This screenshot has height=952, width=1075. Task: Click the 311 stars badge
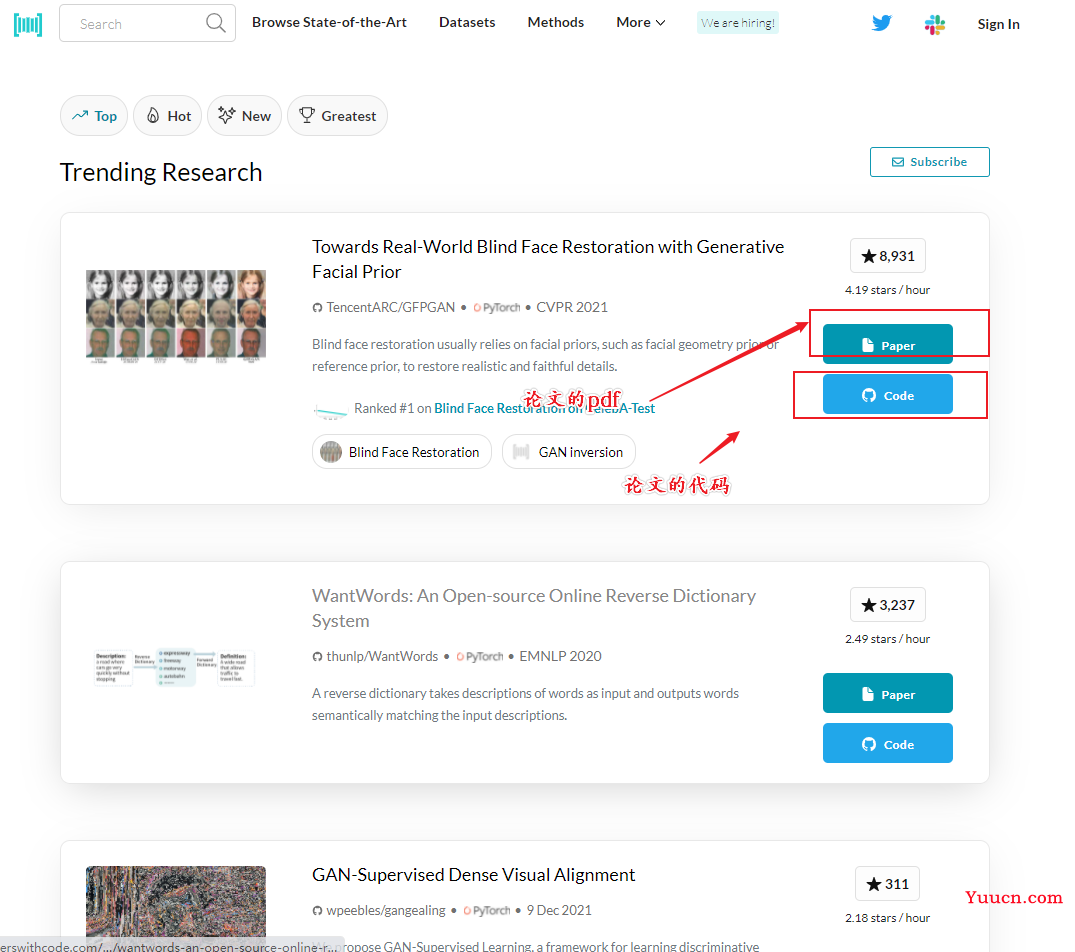point(887,884)
